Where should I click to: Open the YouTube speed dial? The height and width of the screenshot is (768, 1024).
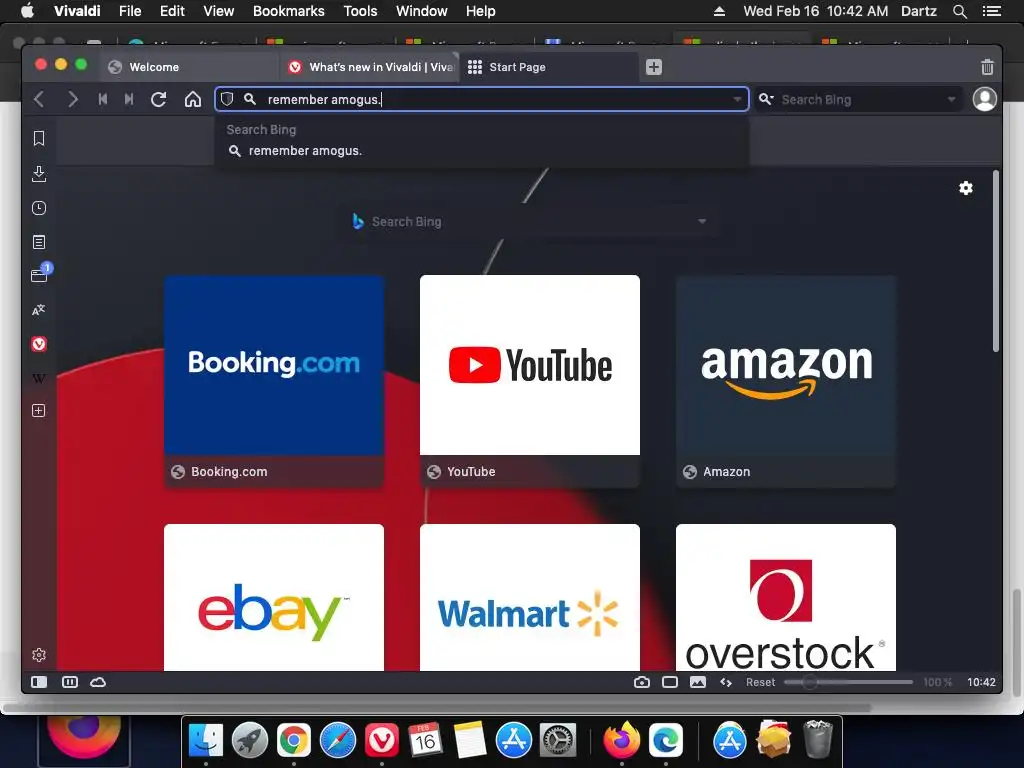530,381
